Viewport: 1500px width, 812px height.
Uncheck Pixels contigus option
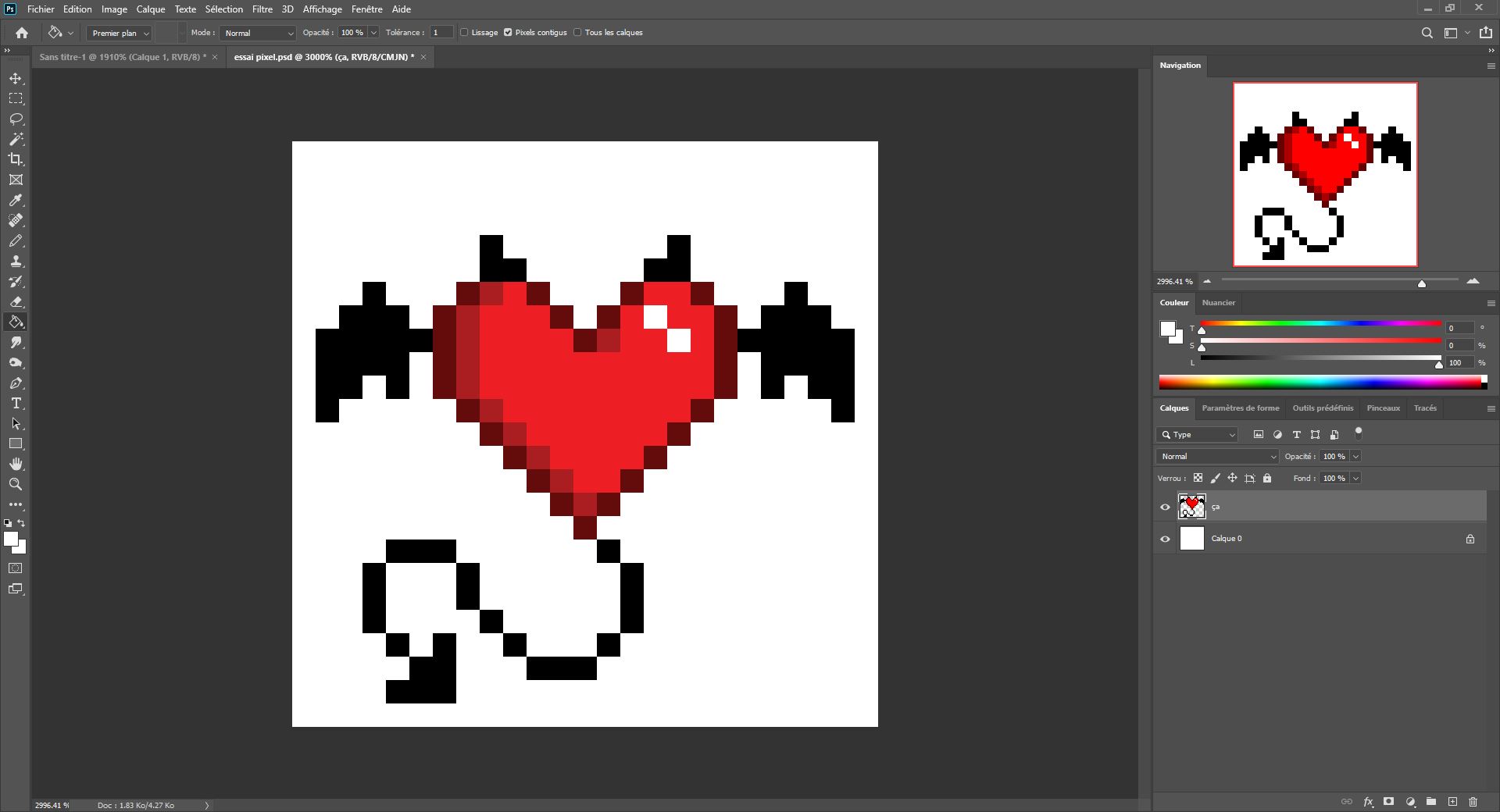coord(508,33)
